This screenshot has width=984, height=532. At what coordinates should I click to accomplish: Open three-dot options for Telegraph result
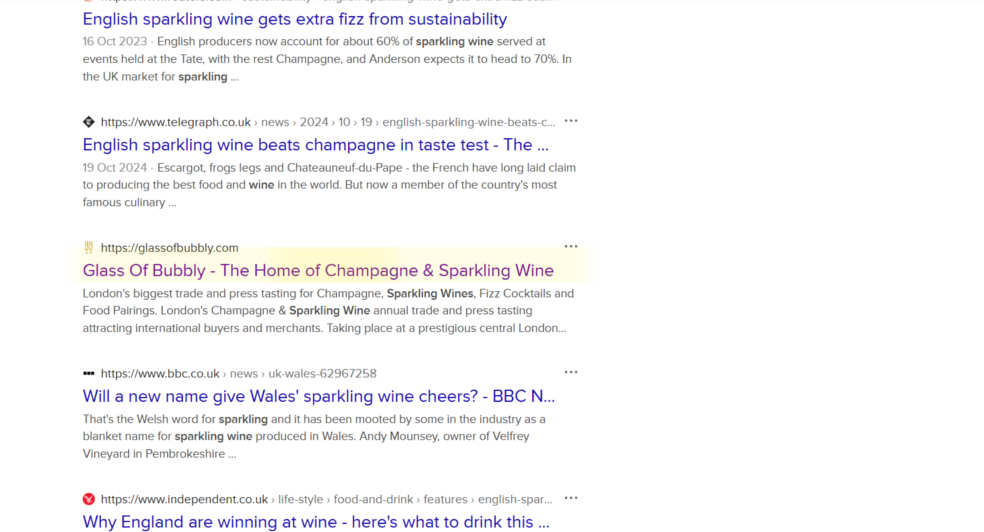click(x=571, y=121)
